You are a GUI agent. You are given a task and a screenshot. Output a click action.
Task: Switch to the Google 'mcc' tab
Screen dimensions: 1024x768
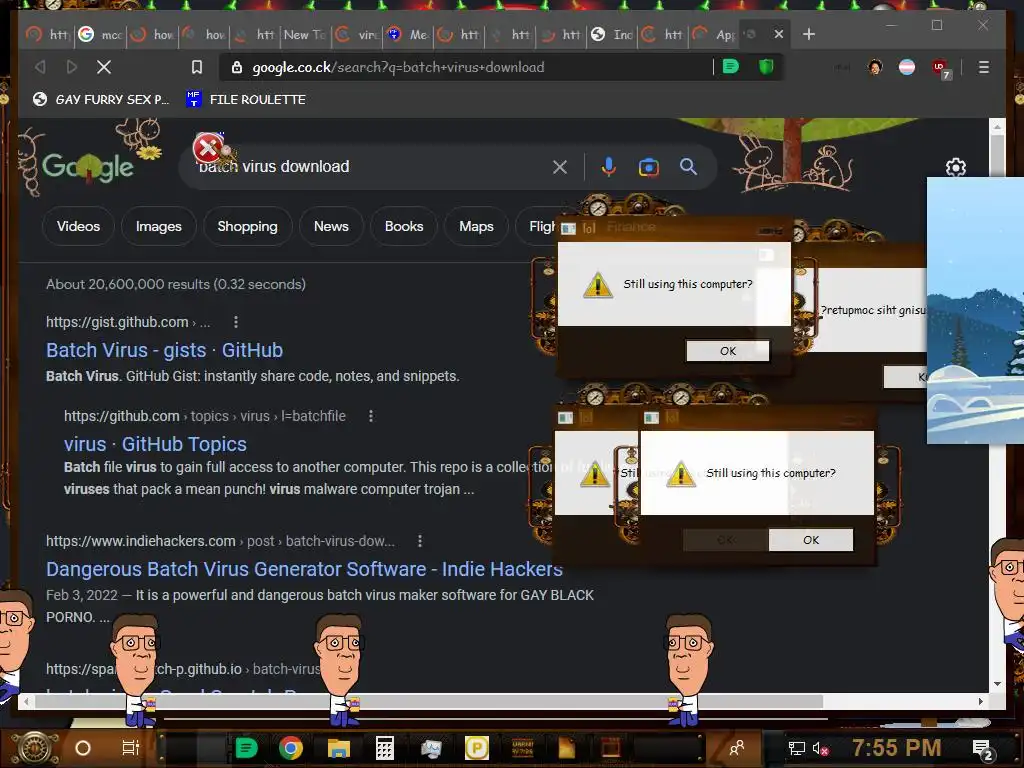(x=100, y=35)
